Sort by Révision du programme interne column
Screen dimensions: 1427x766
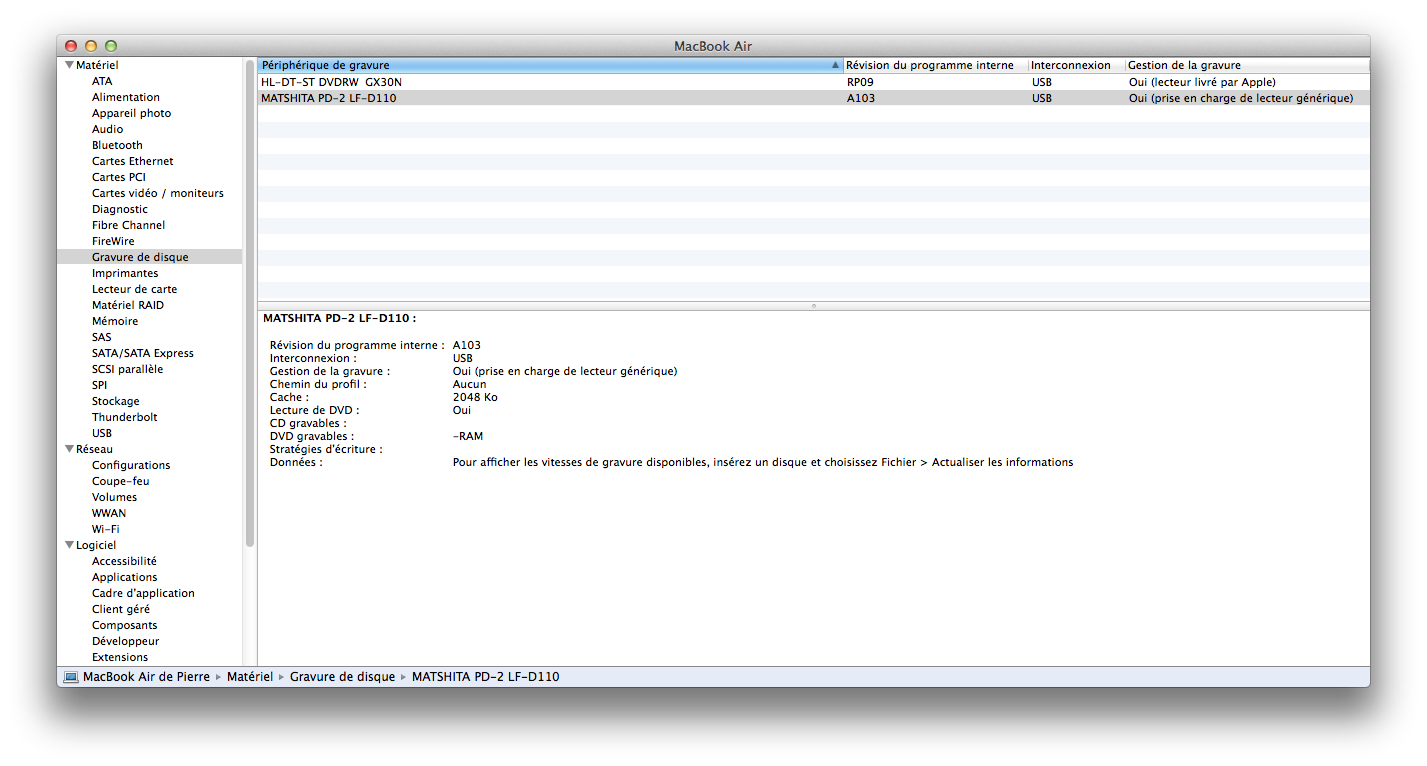click(x=935, y=65)
